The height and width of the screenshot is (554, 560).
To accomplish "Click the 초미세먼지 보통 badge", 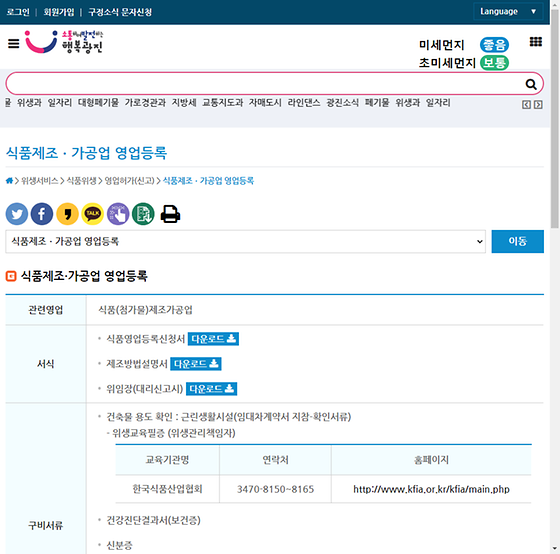I will 494,63.
